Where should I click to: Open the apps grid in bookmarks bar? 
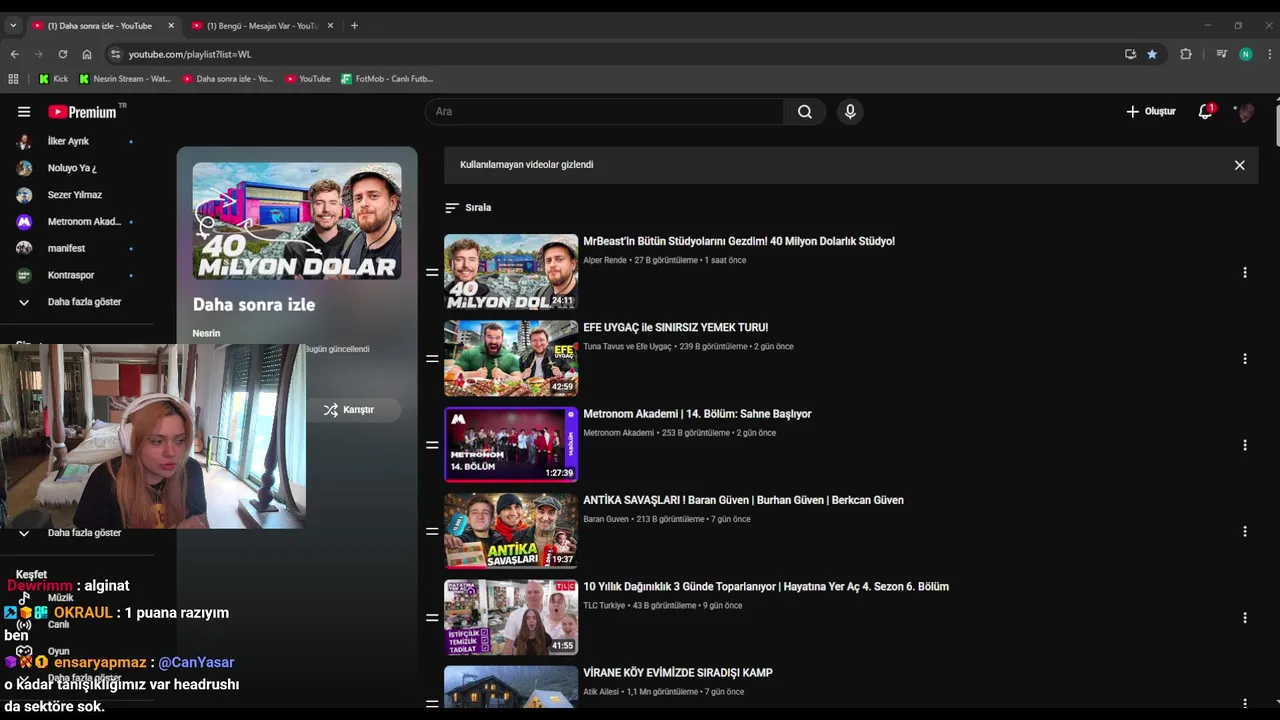(x=13, y=79)
